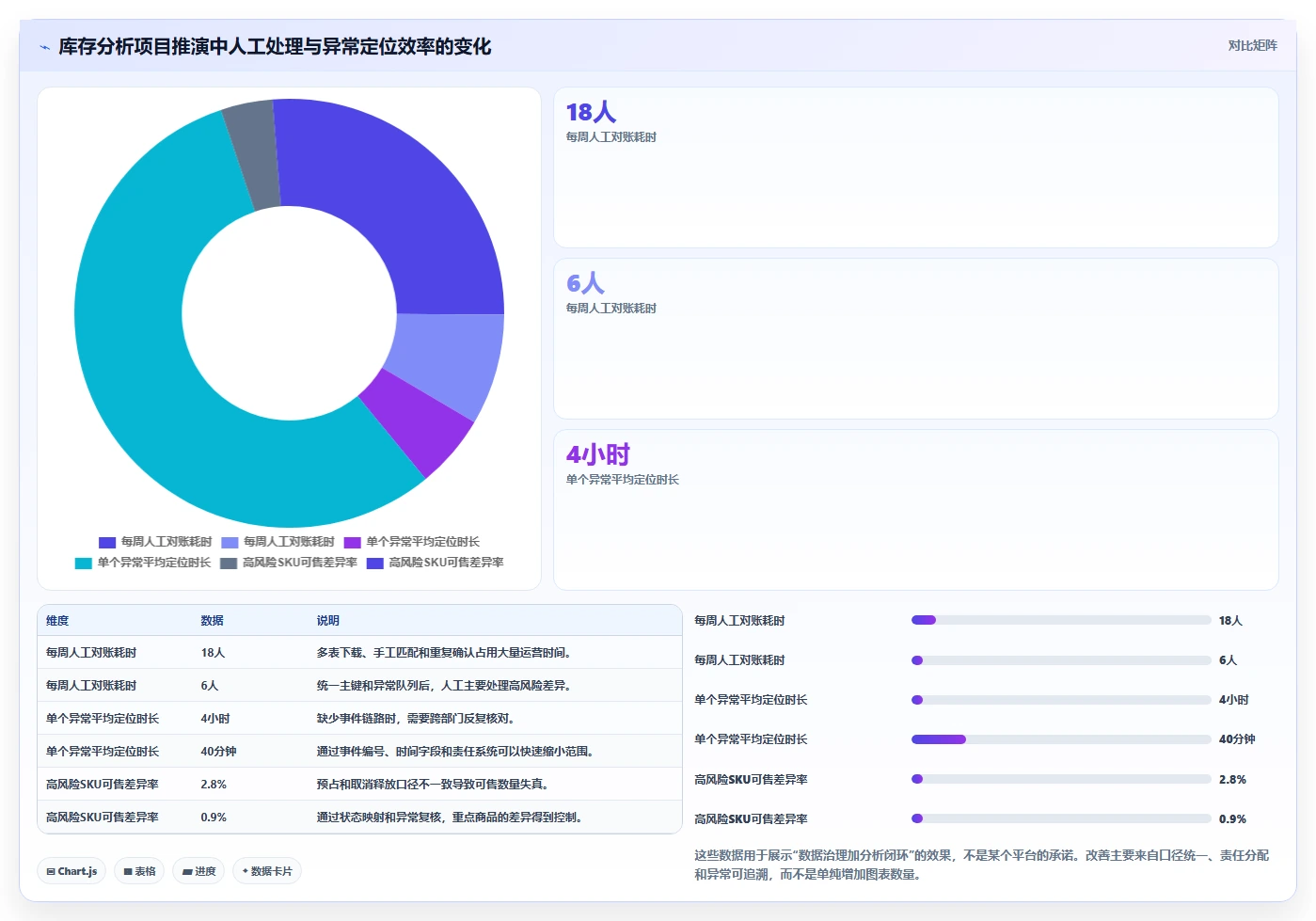This screenshot has width=1316, height=921.
Task: Toggle dark indigo 每周人工对账耗时 legend swatch
Action: pos(107,542)
